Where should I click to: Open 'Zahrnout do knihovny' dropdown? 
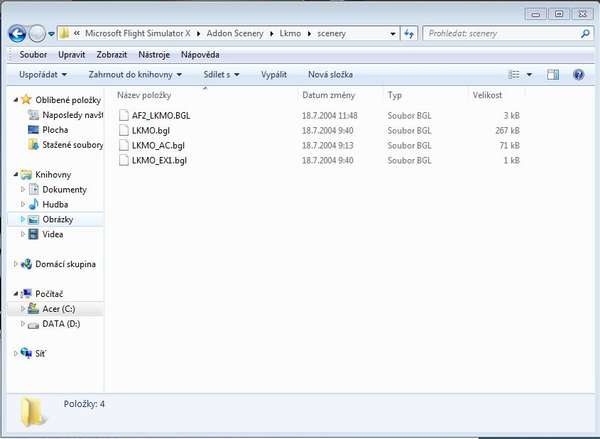click(x=135, y=75)
